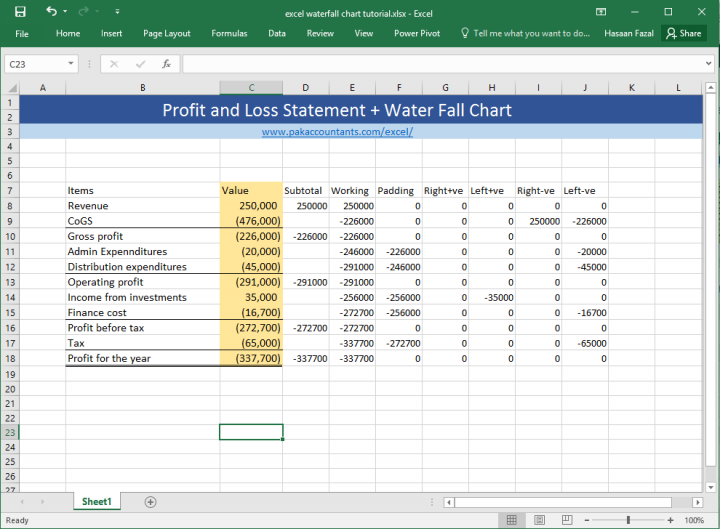Viewport: 720px width, 529px height.
Task: Select the 'Profit for the year' cell
Action: tap(142, 359)
